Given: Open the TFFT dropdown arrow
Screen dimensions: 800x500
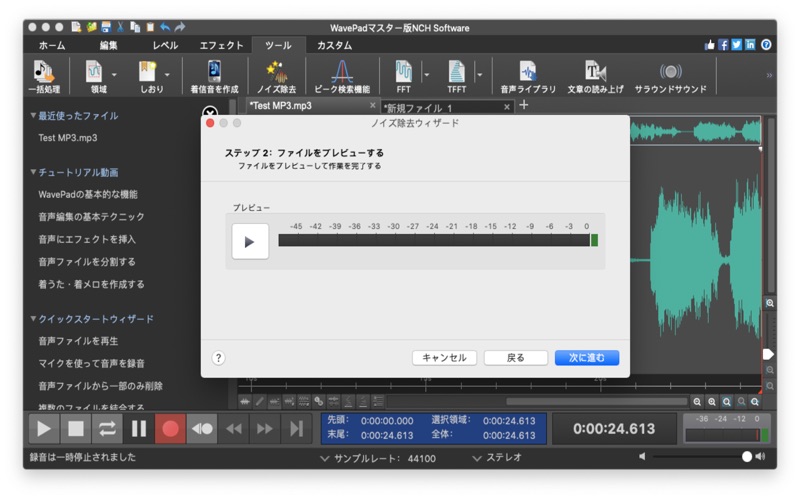Looking at the screenshot, I should pos(480,74).
